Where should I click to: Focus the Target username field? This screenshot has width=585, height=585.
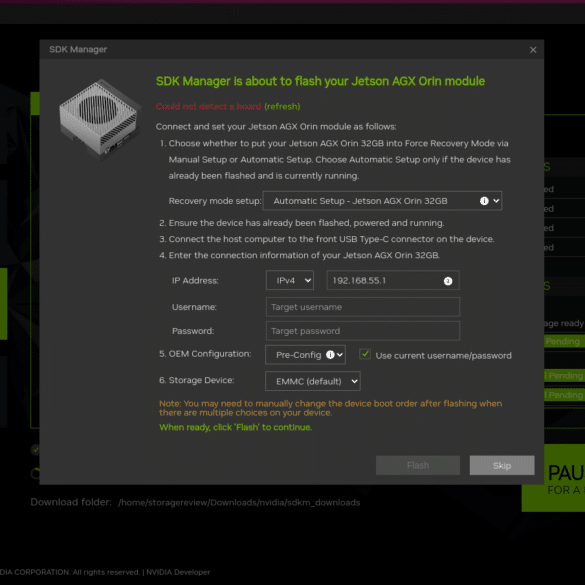[363, 307]
